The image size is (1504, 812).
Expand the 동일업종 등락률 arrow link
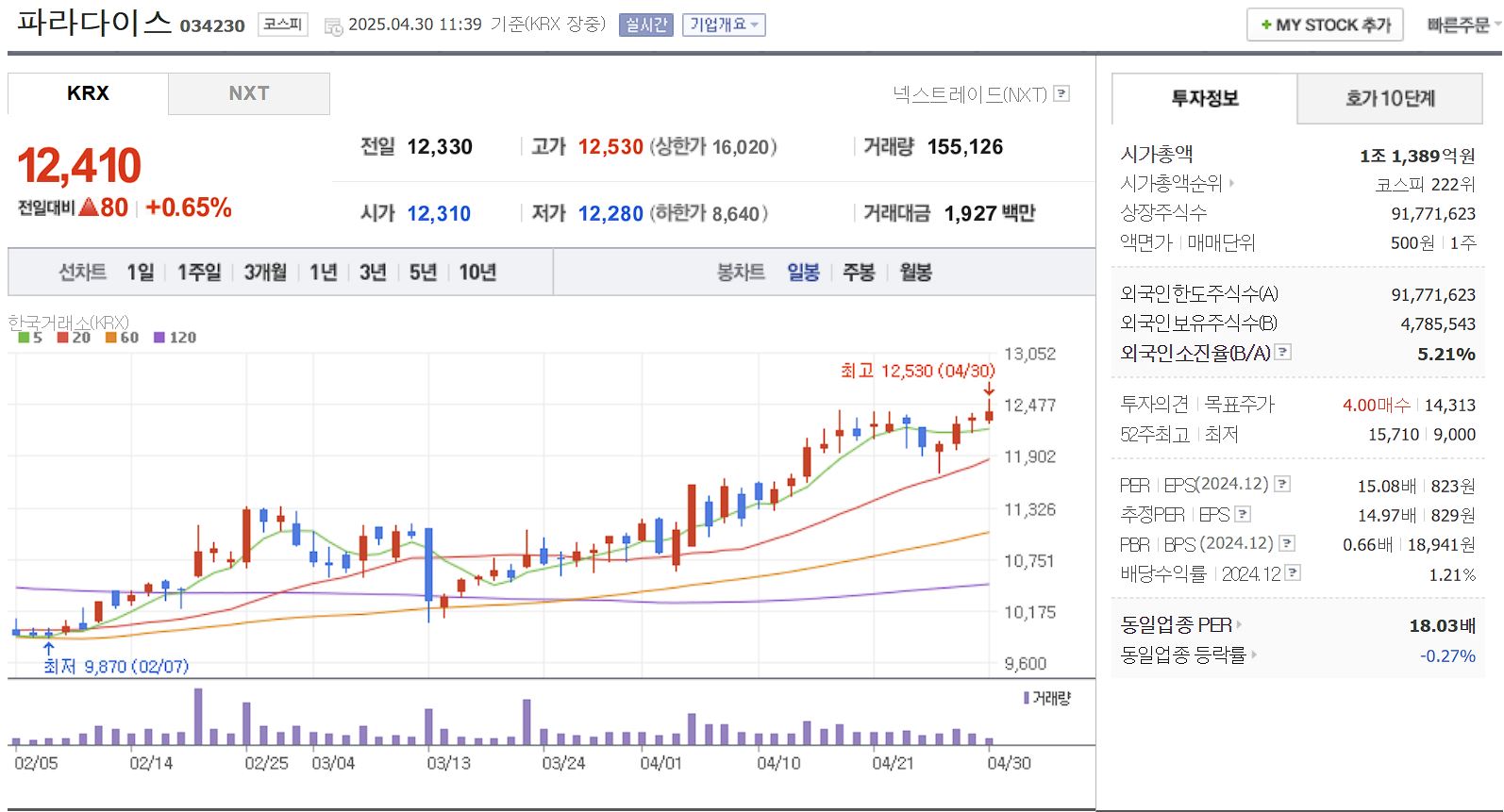pyautogui.click(x=1189, y=654)
